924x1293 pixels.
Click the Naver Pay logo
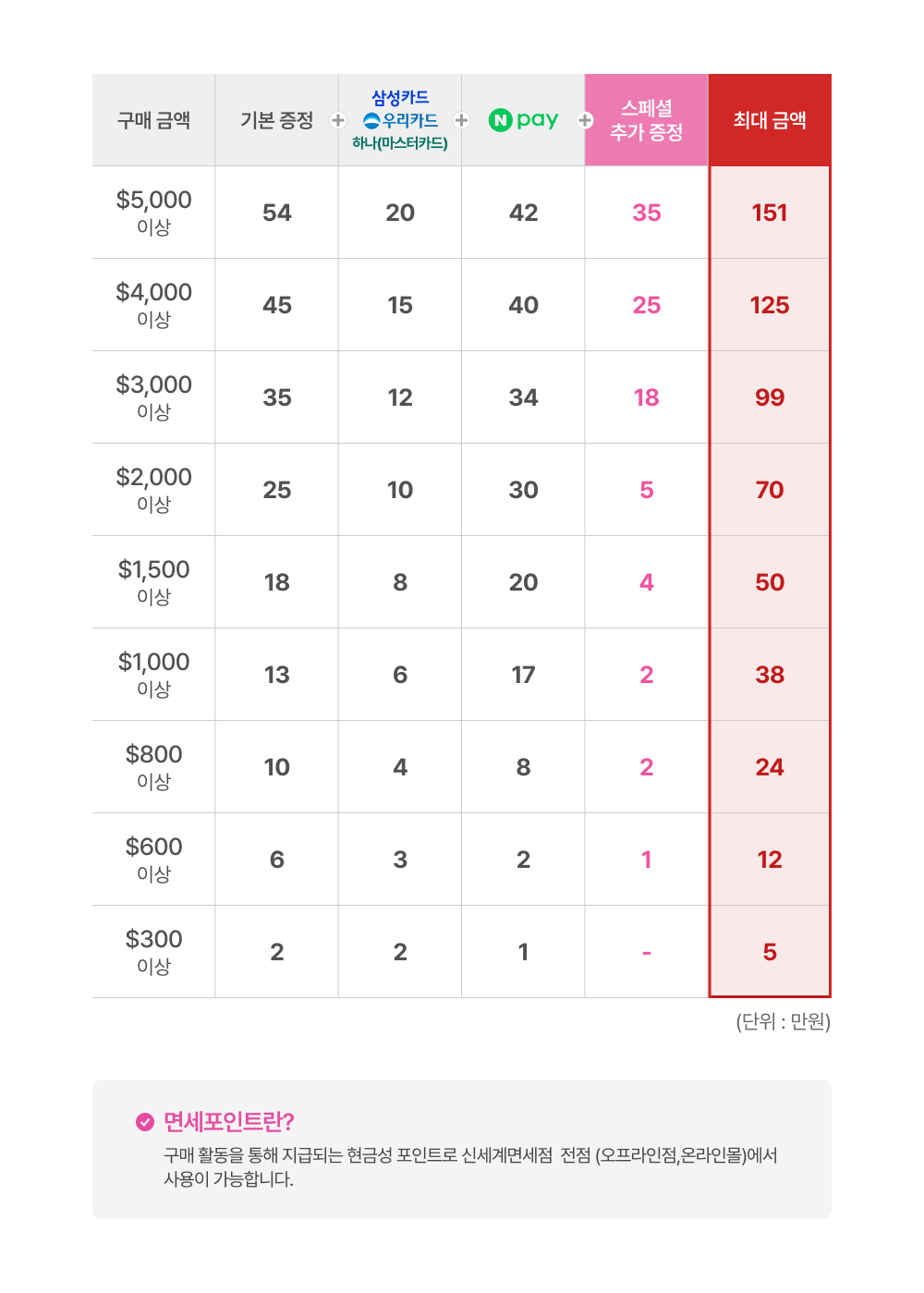523,120
